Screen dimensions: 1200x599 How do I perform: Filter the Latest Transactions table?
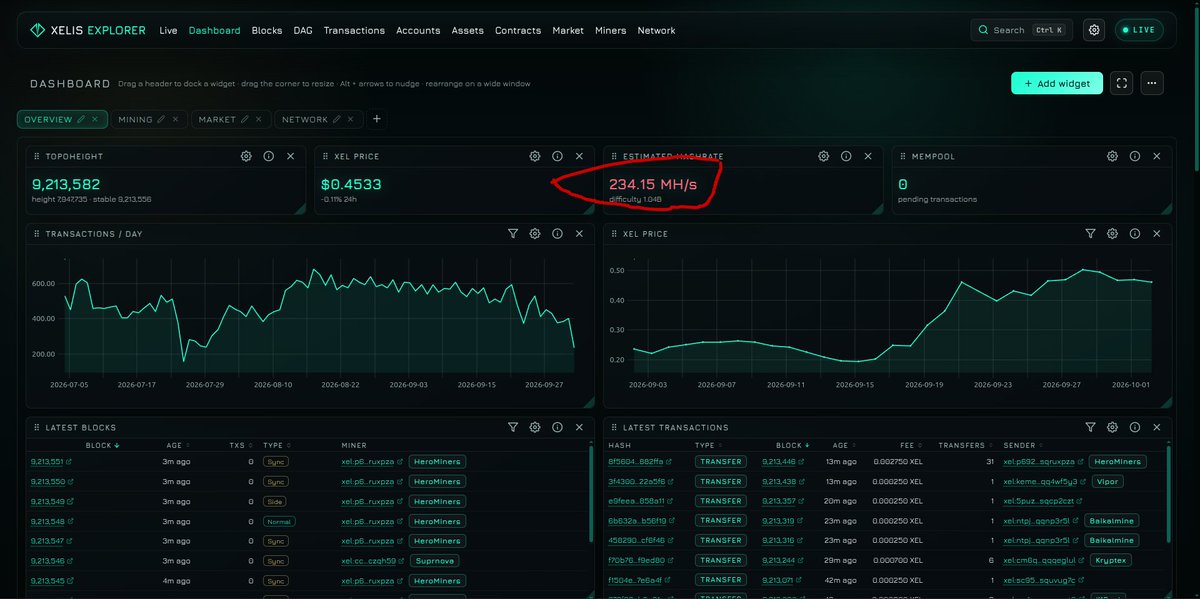1091,427
